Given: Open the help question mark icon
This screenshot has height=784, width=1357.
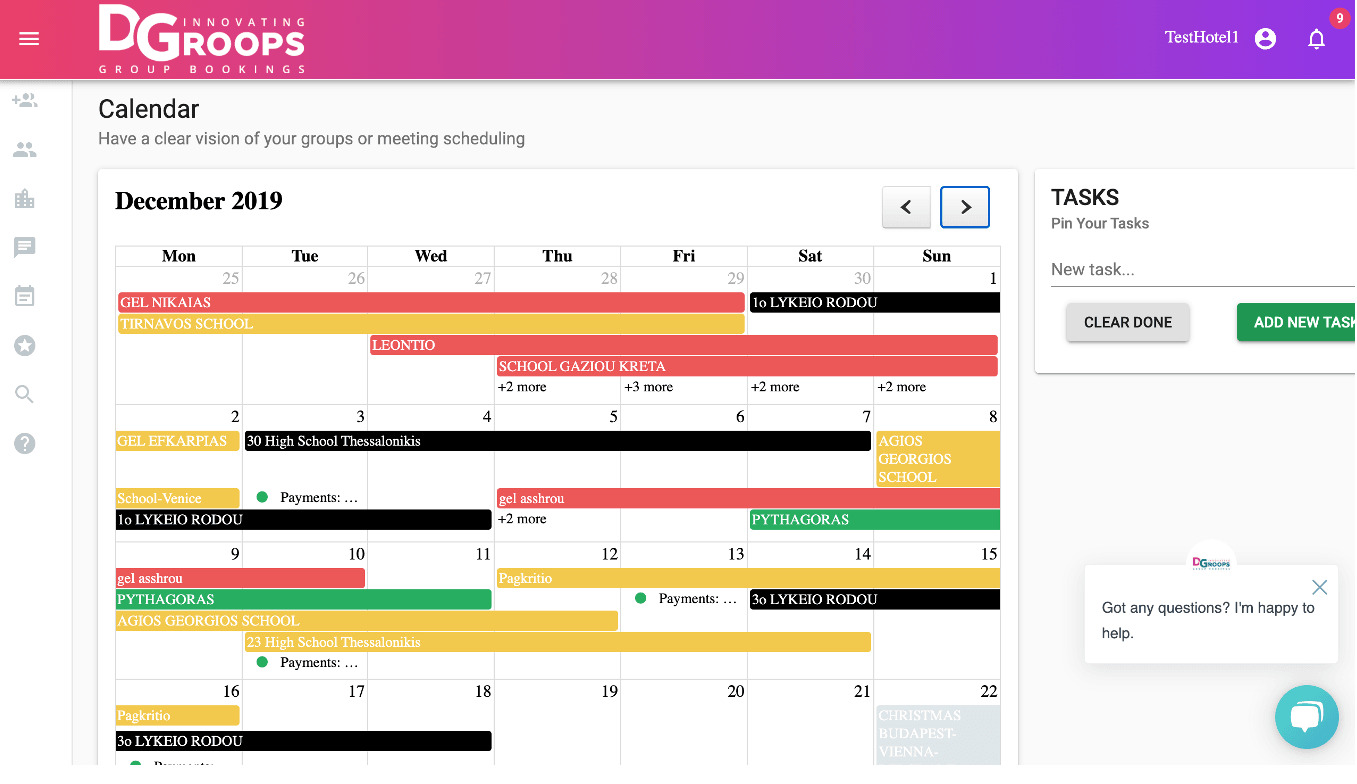Looking at the screenshot, I should pos(25,443).
